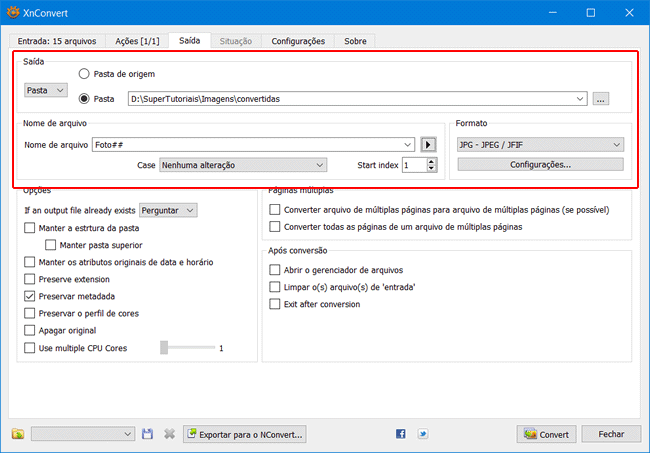The width and height of the screenshot is (650, 453).
Task: Open the Twitter link icon
Action: point(423,434)
